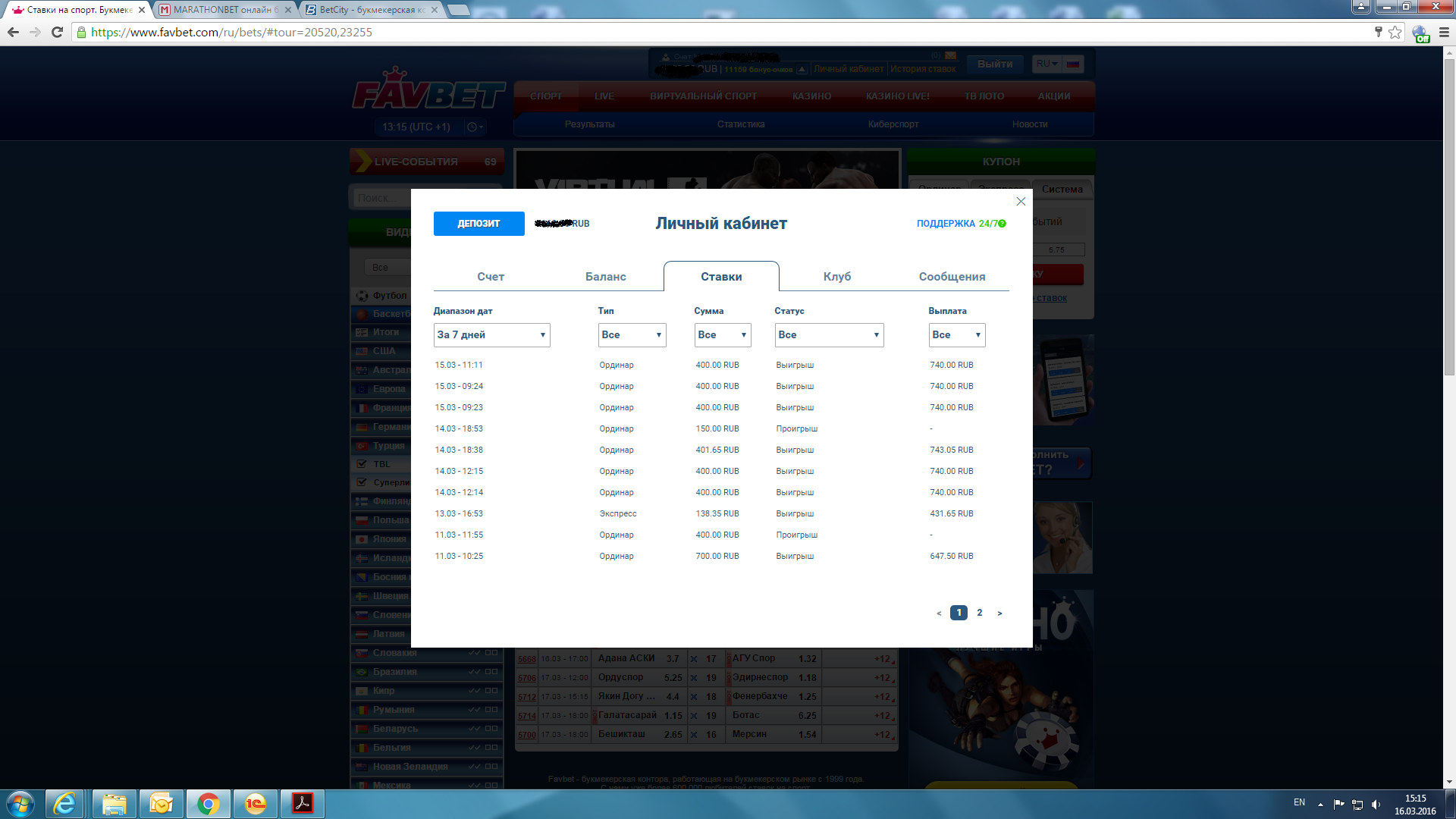The image size is (1456, 819).
Task: Open the Тип filter dropdown
Action: [x=632, y=335]
